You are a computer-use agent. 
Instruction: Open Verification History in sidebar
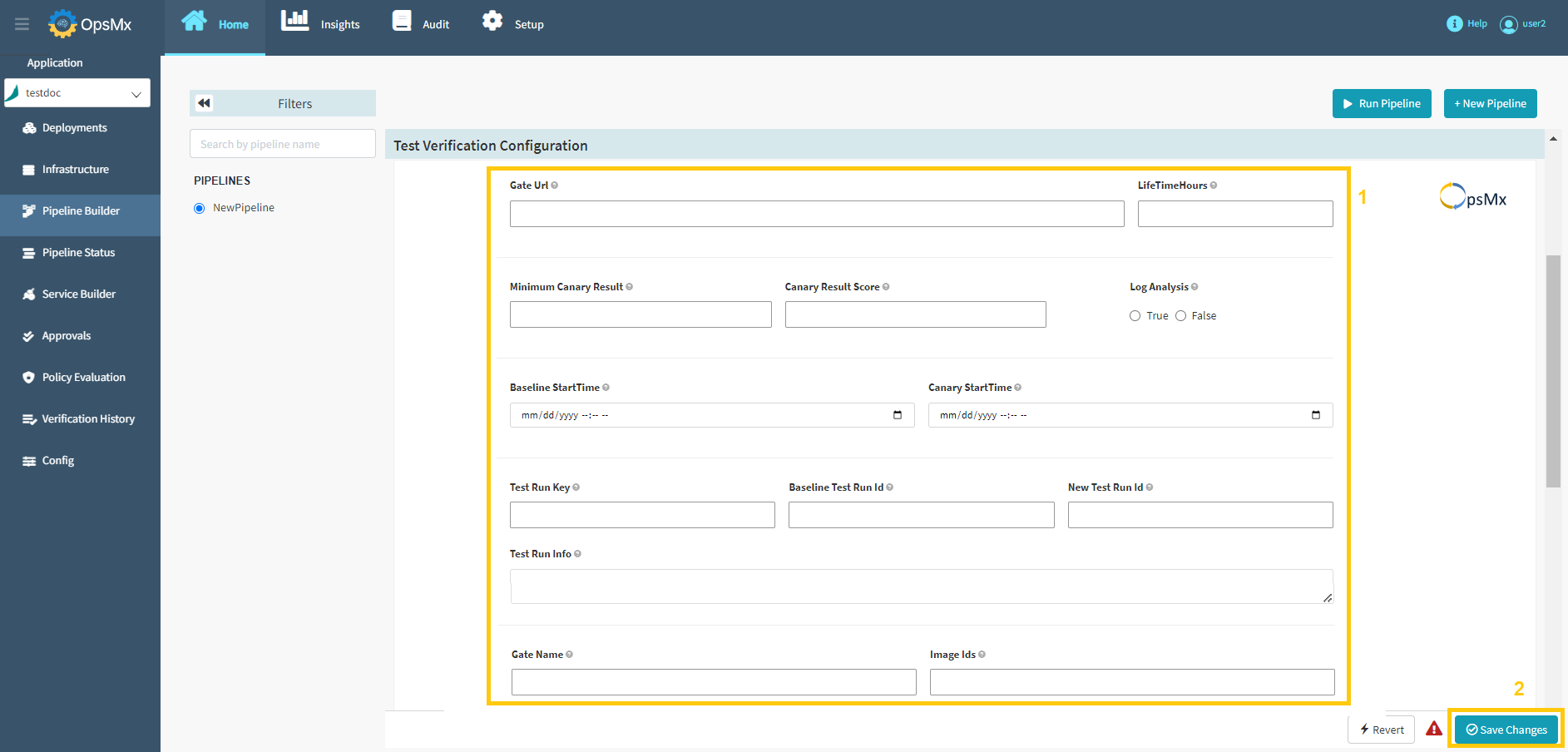coord(88,419)
